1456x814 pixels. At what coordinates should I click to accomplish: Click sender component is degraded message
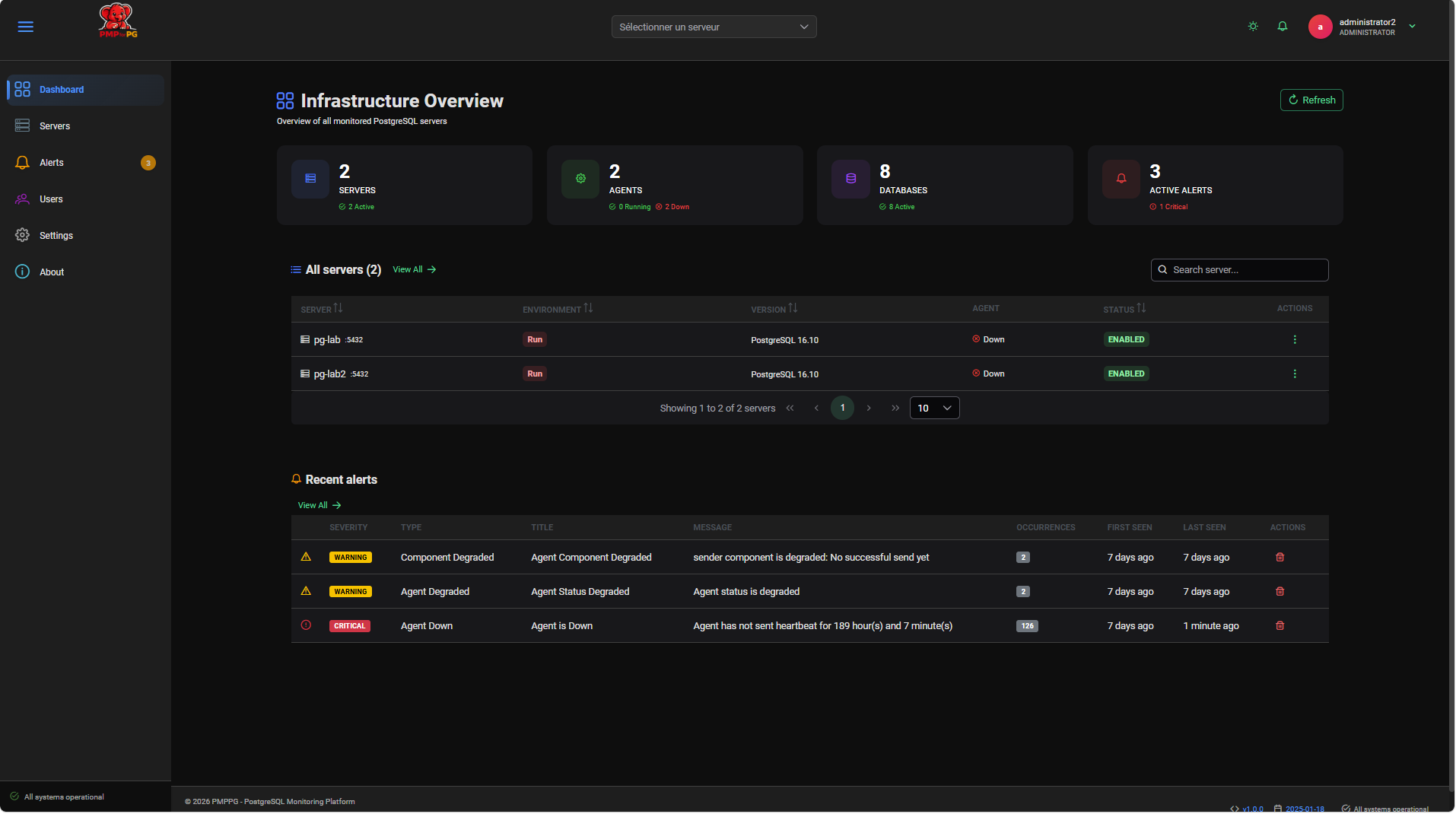click(811, 558)
